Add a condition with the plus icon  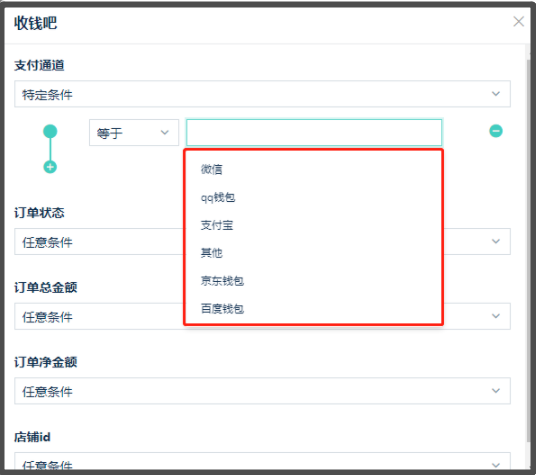click(x=50, y=167)
